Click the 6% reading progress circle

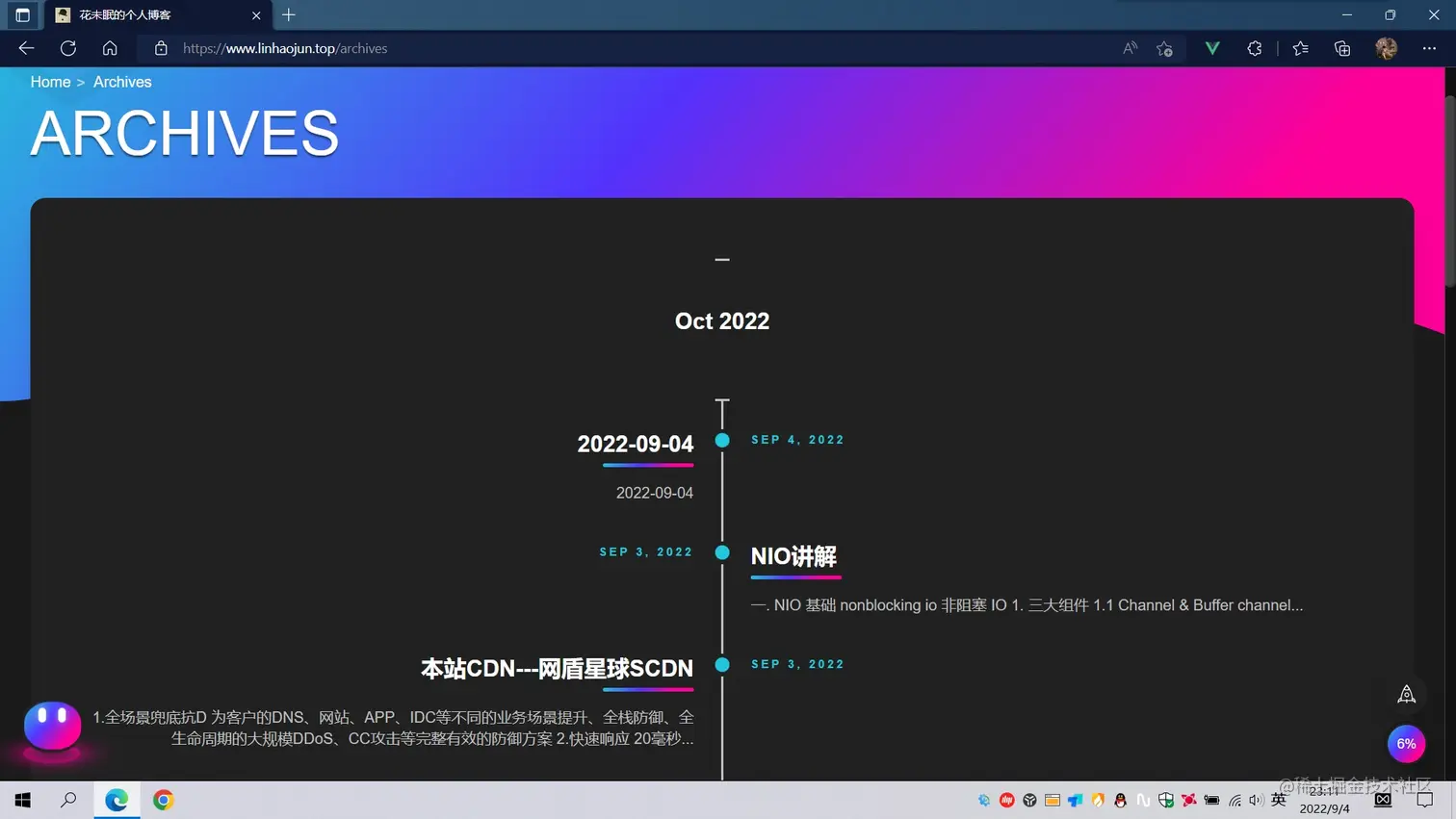click(x=1405, y=743)
